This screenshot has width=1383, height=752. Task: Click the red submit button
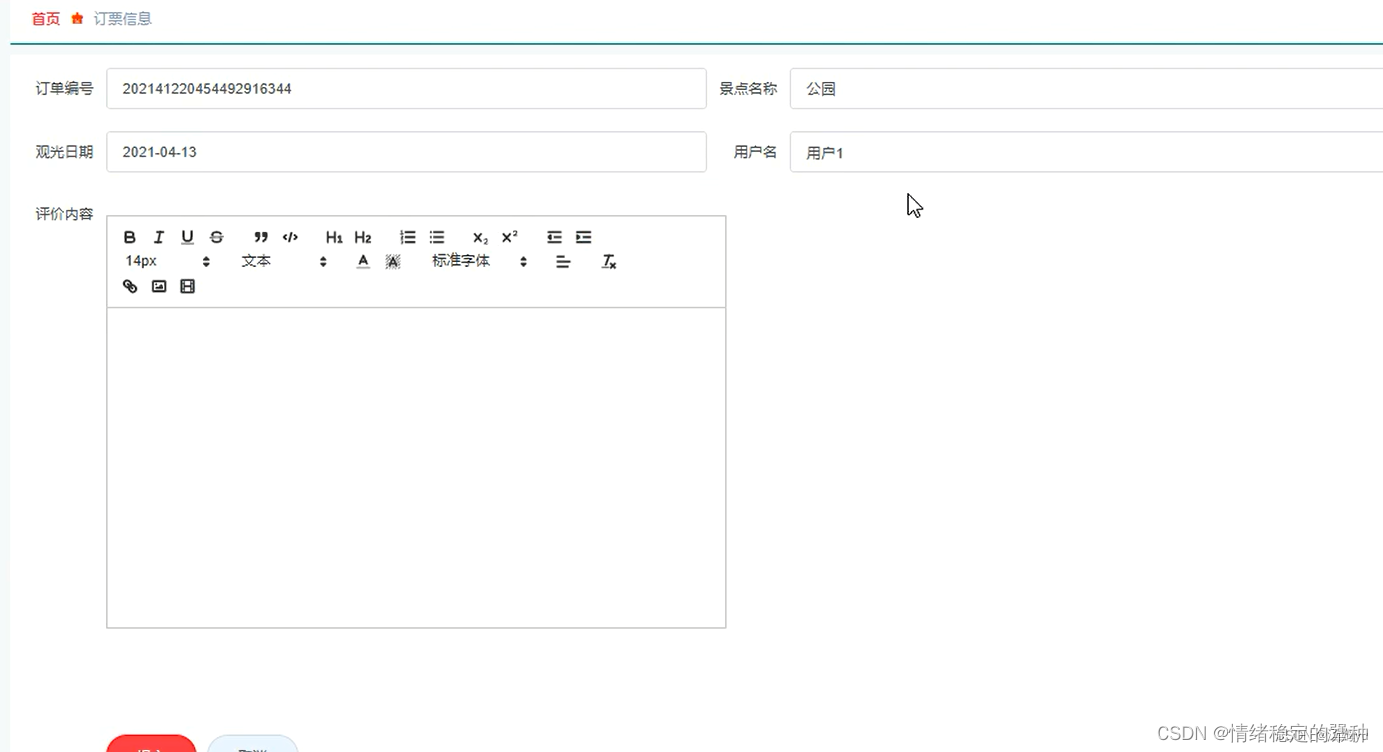[x=151, y=744]
